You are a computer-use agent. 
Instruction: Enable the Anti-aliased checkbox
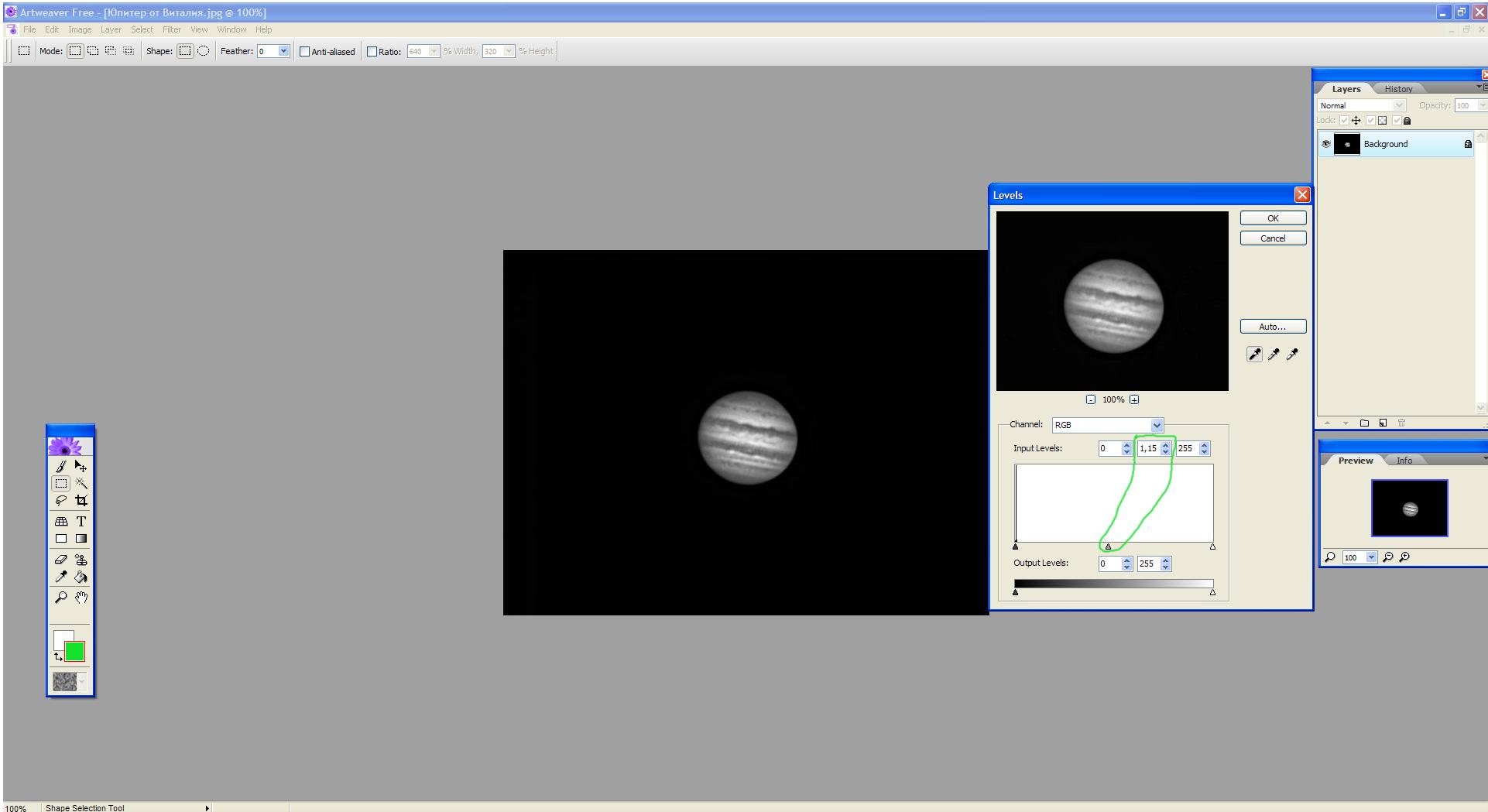click(x=305, y=52)
